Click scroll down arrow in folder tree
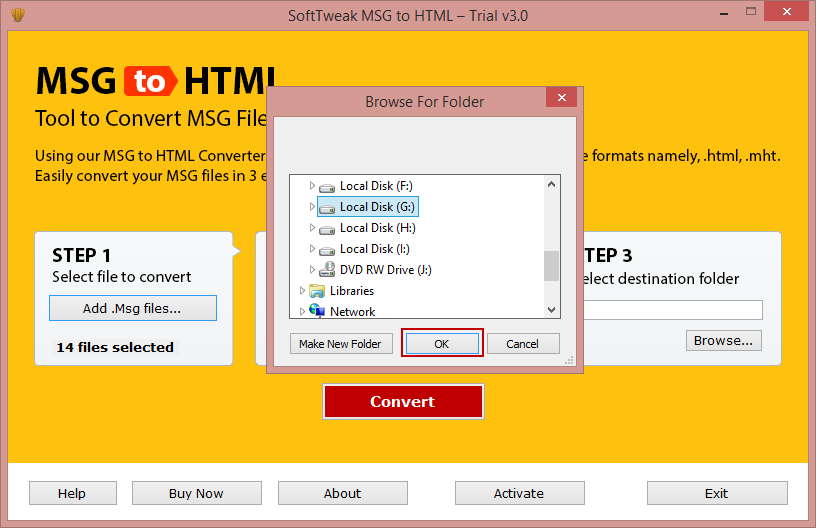This screenshot has height=528, width=816. [x=552, y=310]
